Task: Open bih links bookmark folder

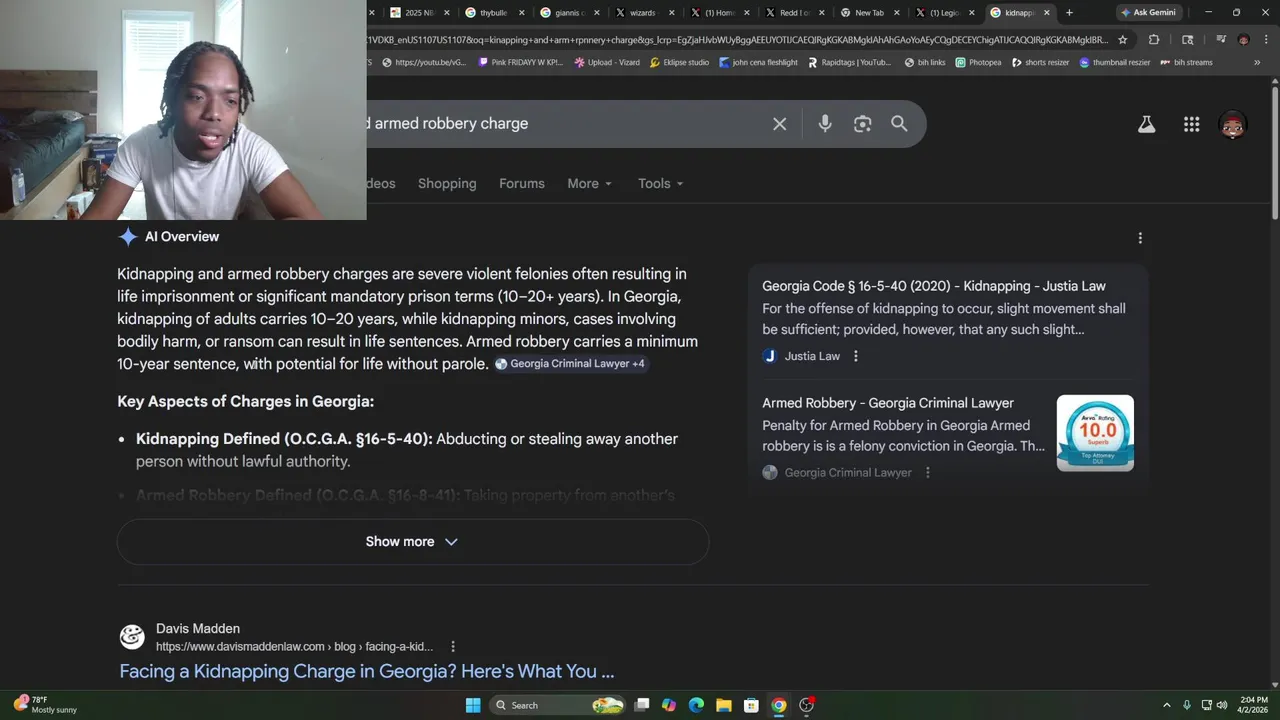Action: [x=925, y=62]
